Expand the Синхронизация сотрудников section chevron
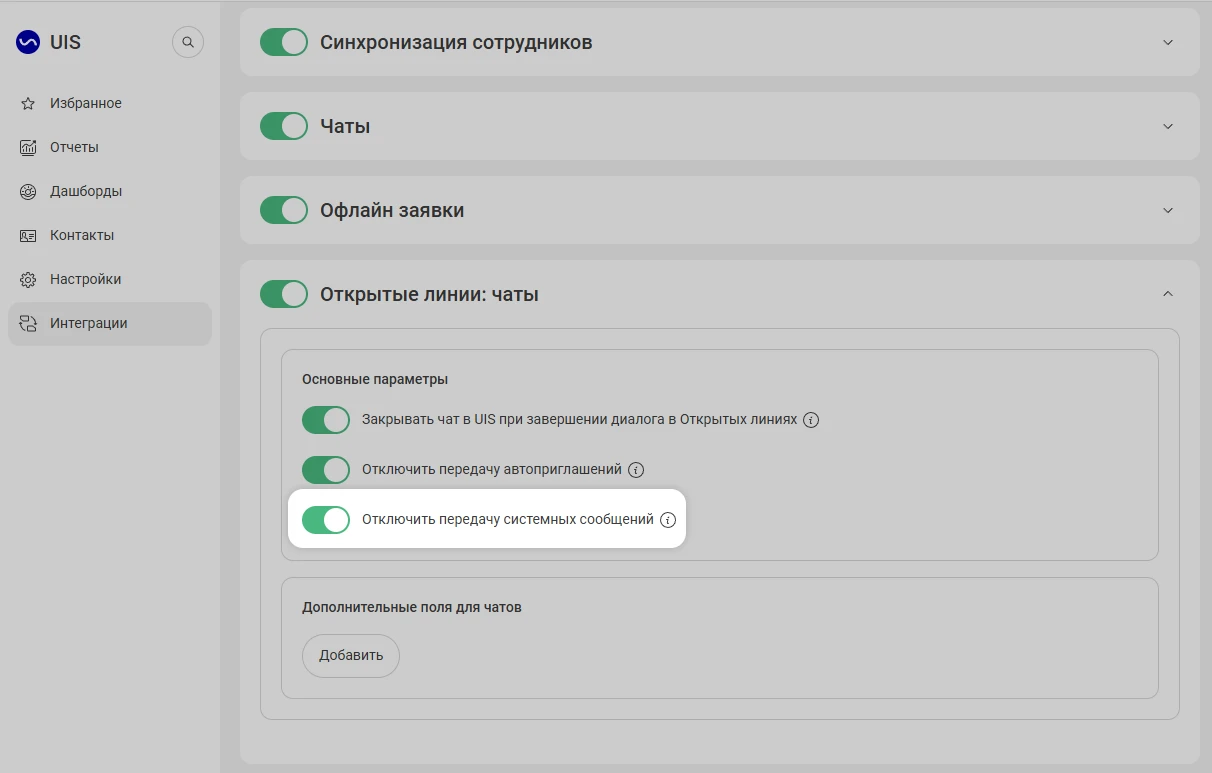The height and width of the screenshot is (773, 1212). (x=1168, y=42)
